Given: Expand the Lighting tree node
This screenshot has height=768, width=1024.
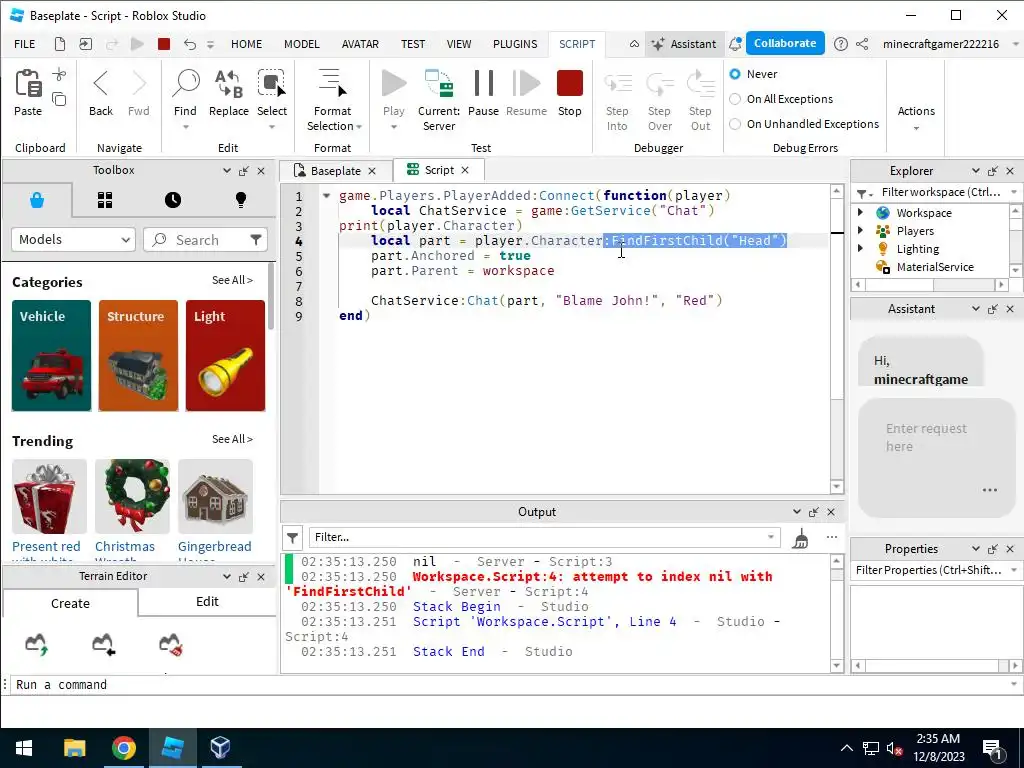Looking at the screenshot, I should click(x=861, y=248).
